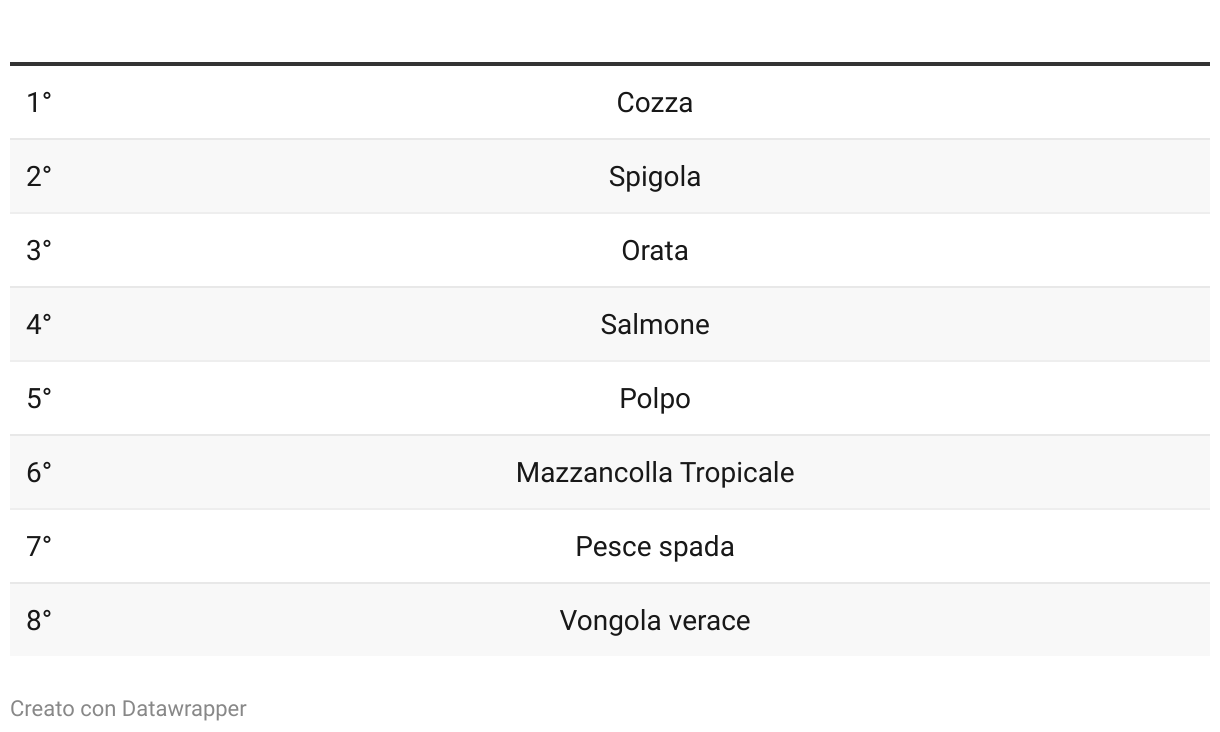The height and width of the screenshot is (732, 1220).
Task: Select the 5° rank cell
Action: 39,399
